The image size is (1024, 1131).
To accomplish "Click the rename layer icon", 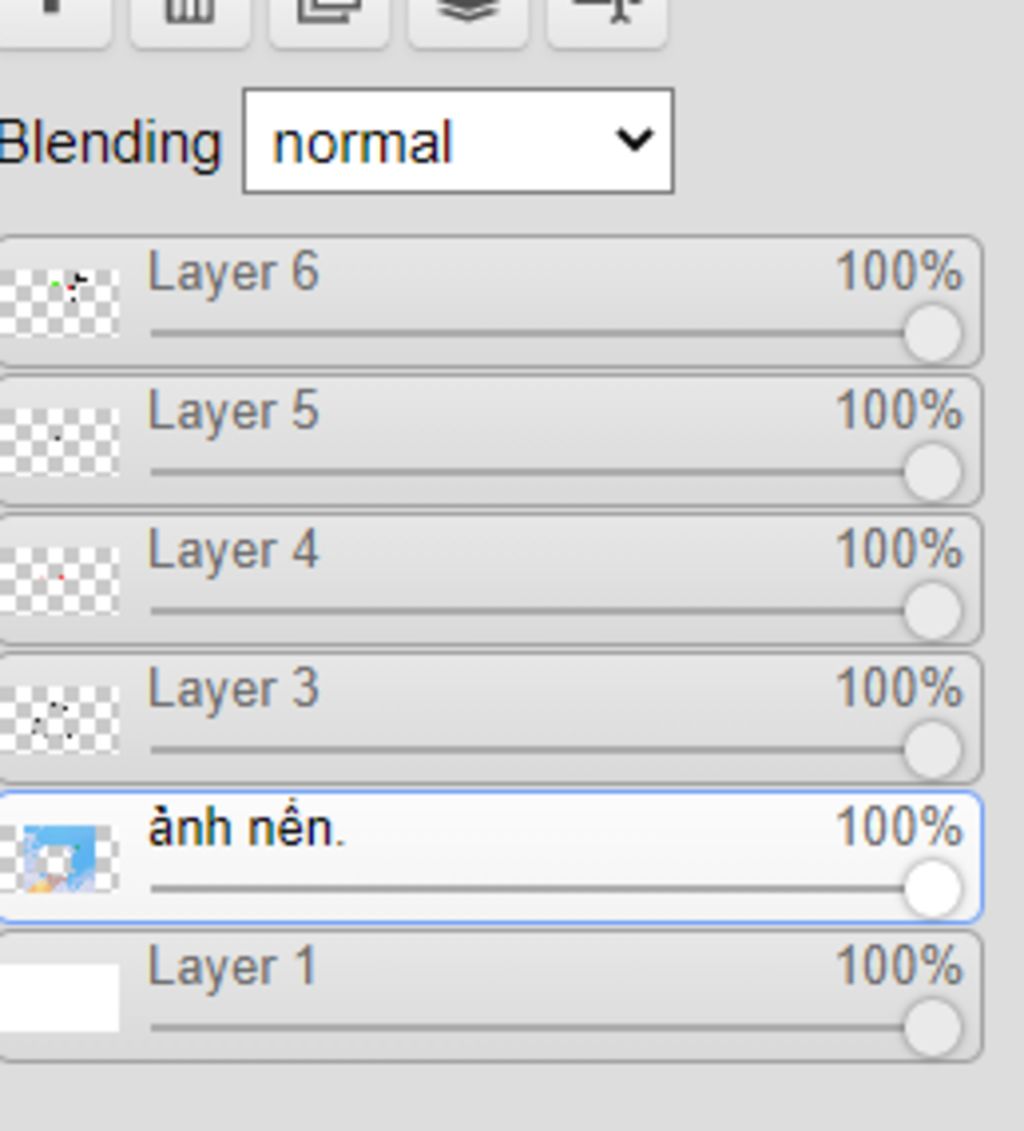I will [x=606, y=15].
